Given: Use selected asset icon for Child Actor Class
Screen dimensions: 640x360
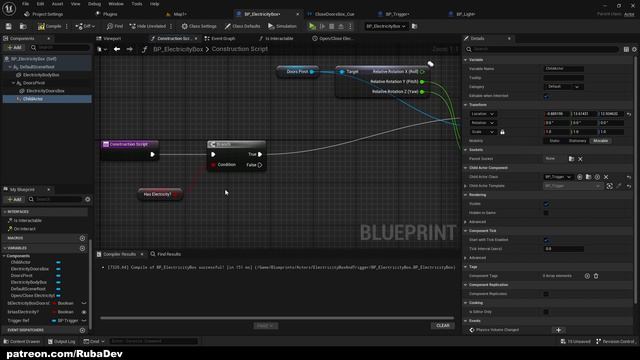Looking at the screenshot, I should tap(580, 177).
